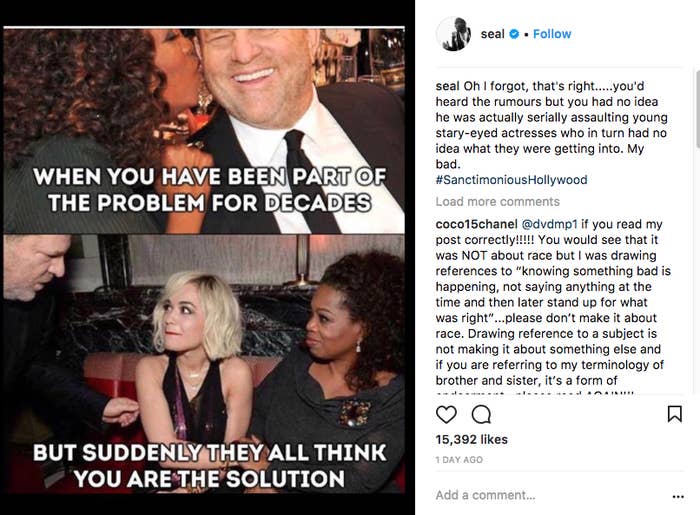Open the @dvdmp1 mention
700x515 pixels.
(x=549, y=224)
